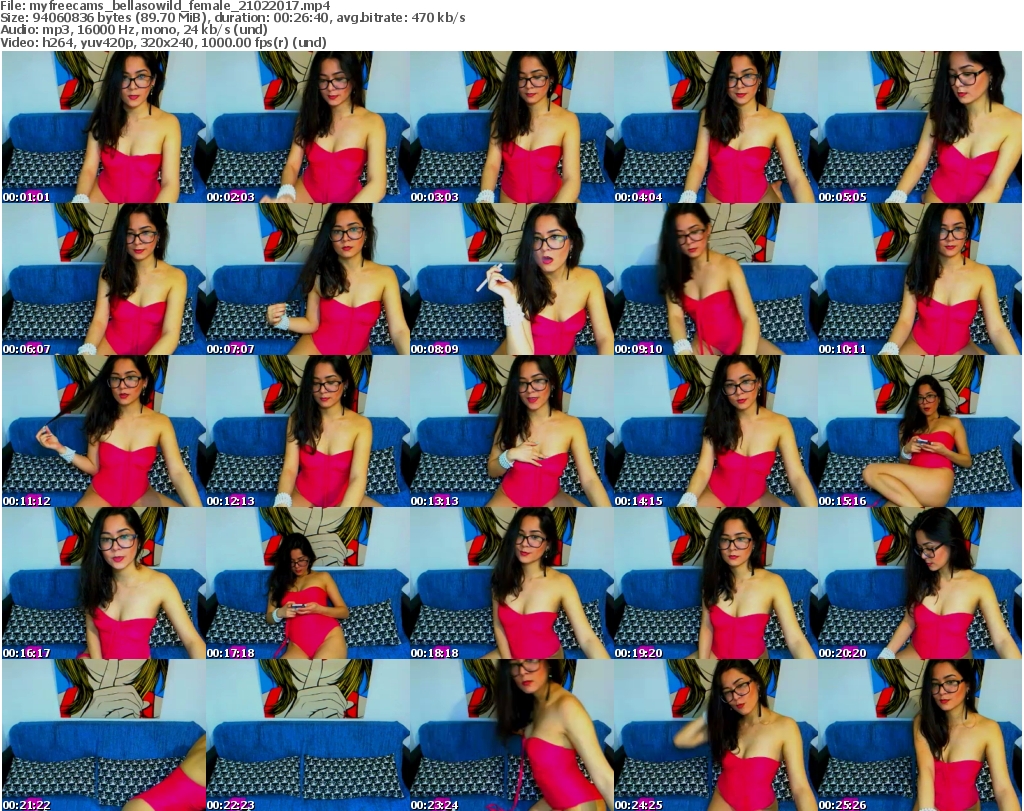Select the thumbnail timestamped 00:20:20

(x=920, y=583)
